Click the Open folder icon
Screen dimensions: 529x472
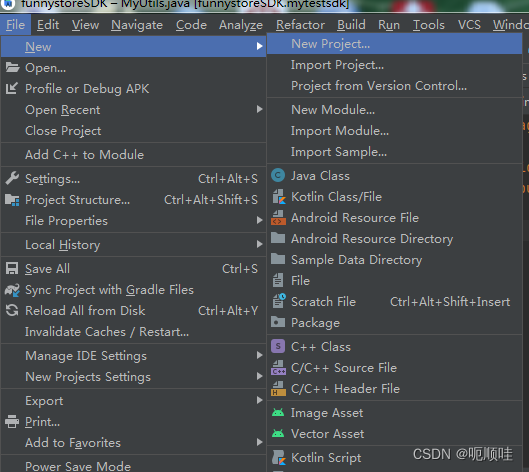12,67
